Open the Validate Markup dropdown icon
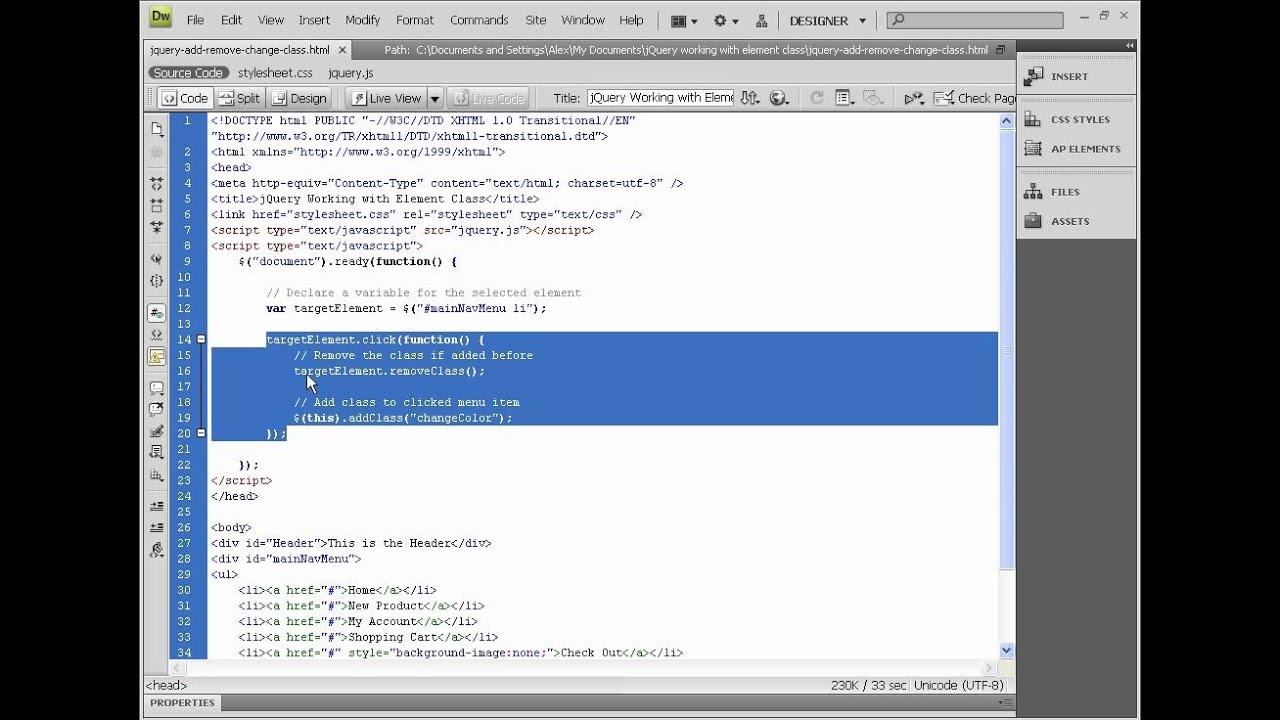1280x720 pixels. tap(914, 98)
